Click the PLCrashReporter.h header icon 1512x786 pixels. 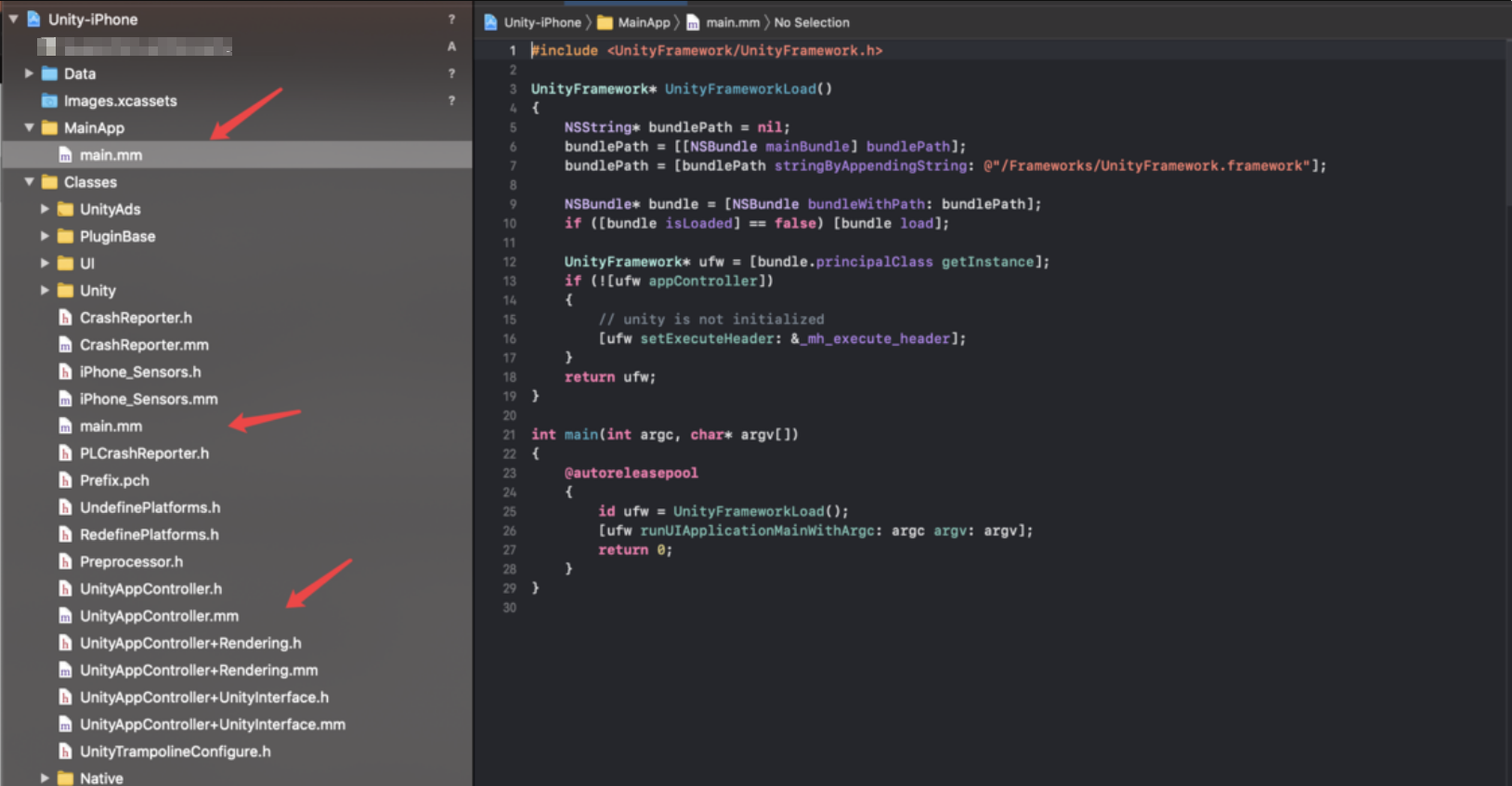click(65, 452)
